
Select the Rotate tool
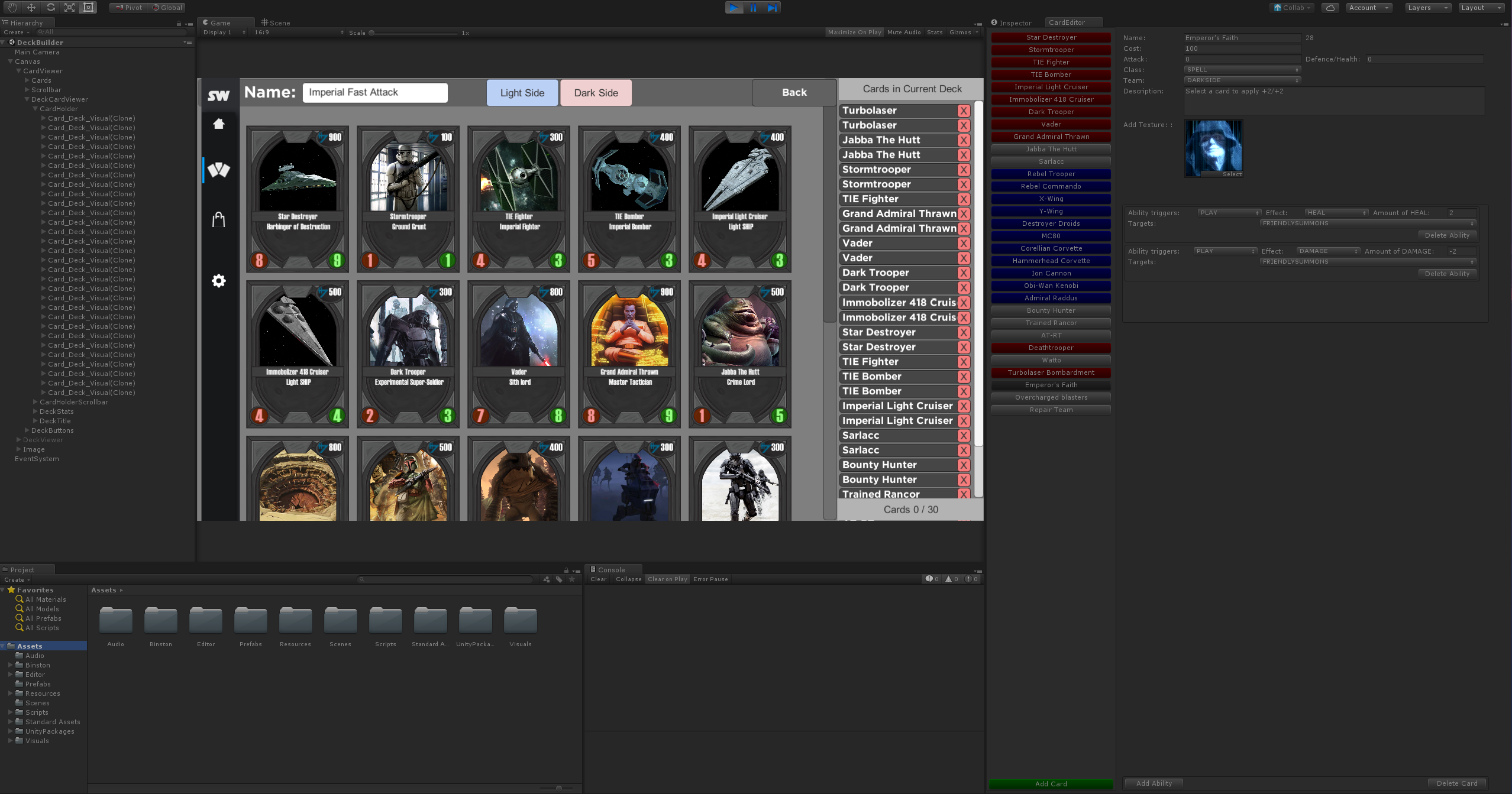pyautogui.click(x=51, y=8)
